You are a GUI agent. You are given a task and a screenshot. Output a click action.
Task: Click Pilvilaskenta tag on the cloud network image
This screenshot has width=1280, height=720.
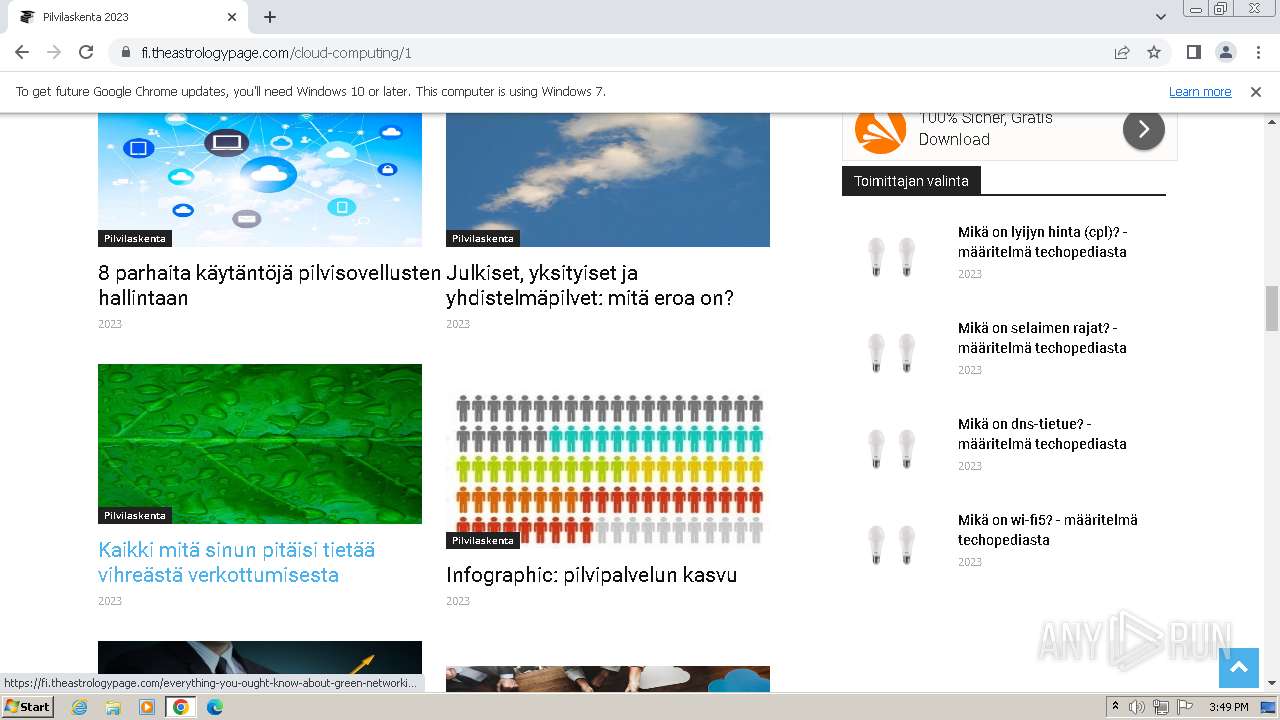[x=135, y=239]
